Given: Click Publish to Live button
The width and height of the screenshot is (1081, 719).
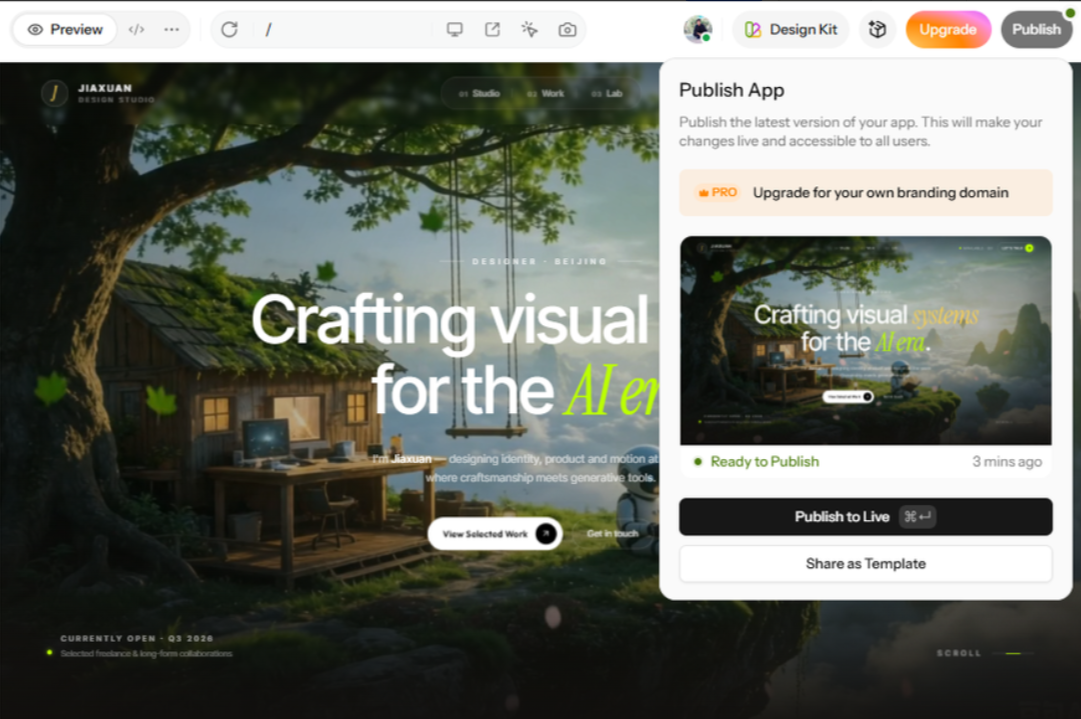Looking at the screenshot, I should (x=866, y=516).
